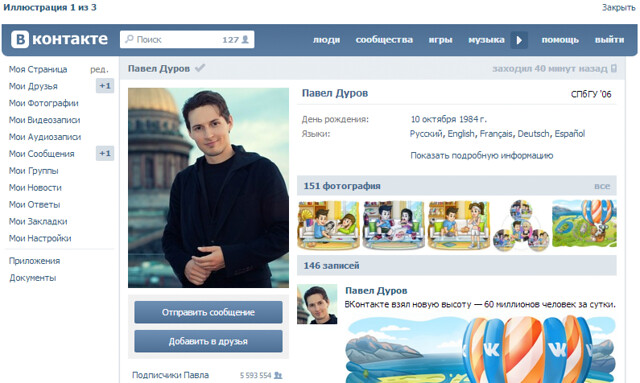Click mobile icon after 'заходил 40 минут назад'
Viewport: 640px width, 383px height.
(x=613, y=69)
